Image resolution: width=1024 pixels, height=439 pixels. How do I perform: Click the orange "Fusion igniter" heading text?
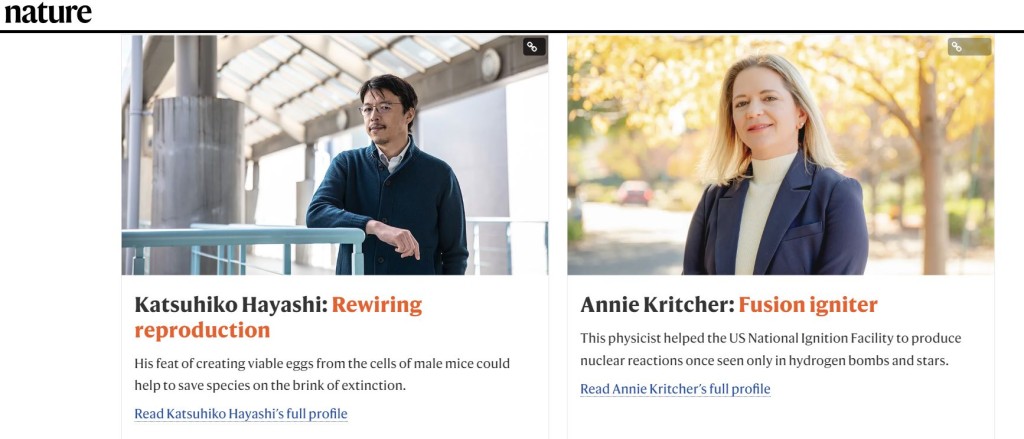coord(808,305)
